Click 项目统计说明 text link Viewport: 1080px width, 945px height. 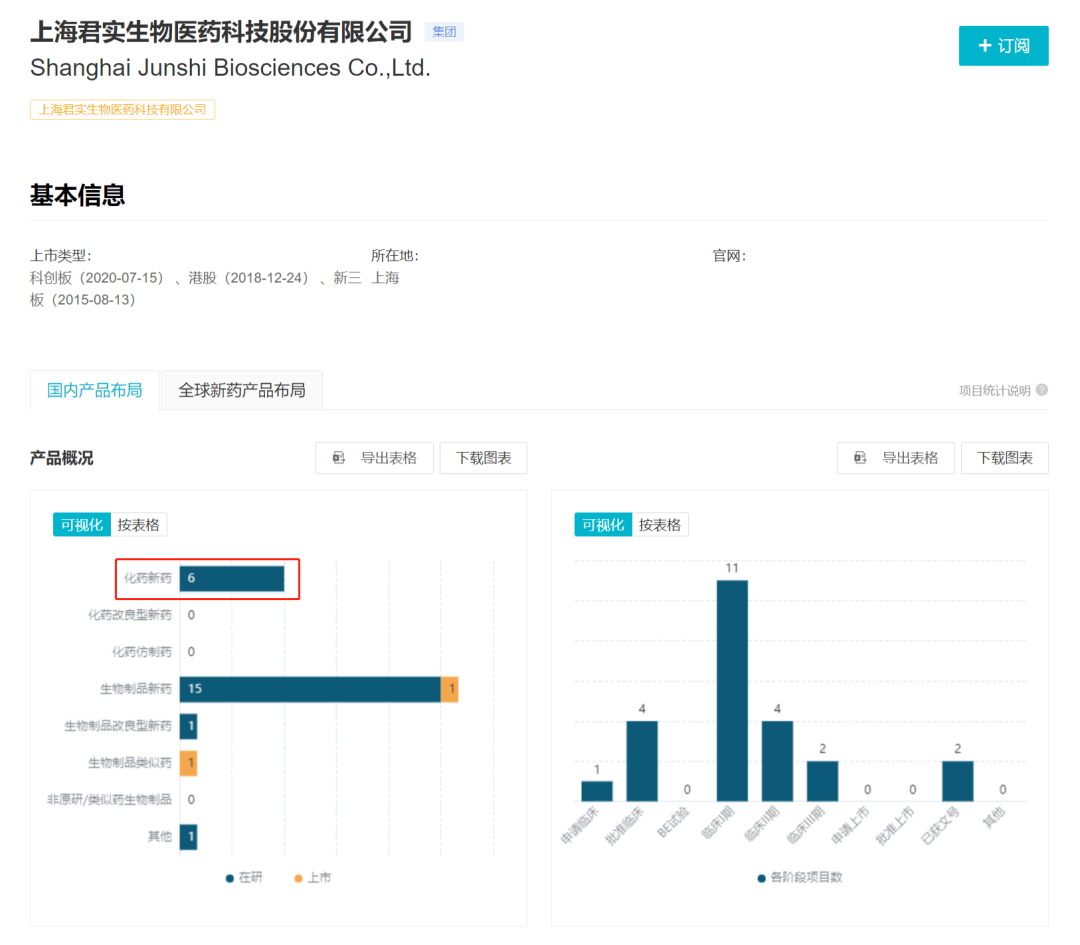coord(995,391)
